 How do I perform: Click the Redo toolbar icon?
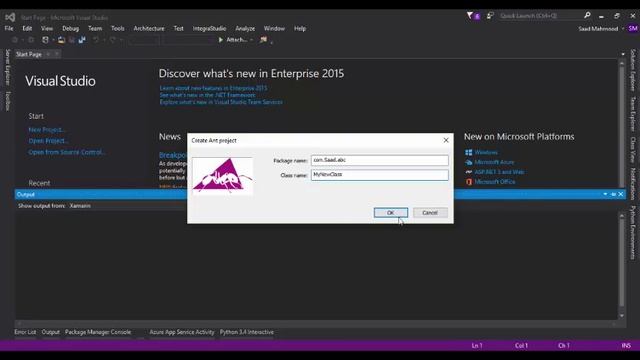(113, 40)
